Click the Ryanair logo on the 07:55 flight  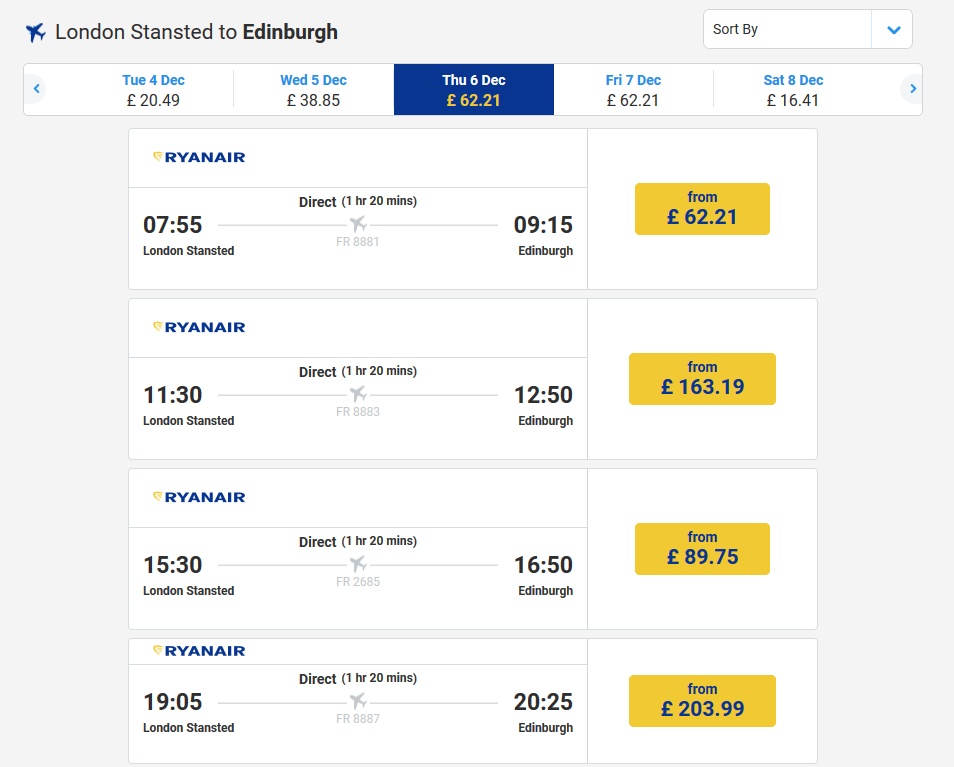[x=199, y=157]
